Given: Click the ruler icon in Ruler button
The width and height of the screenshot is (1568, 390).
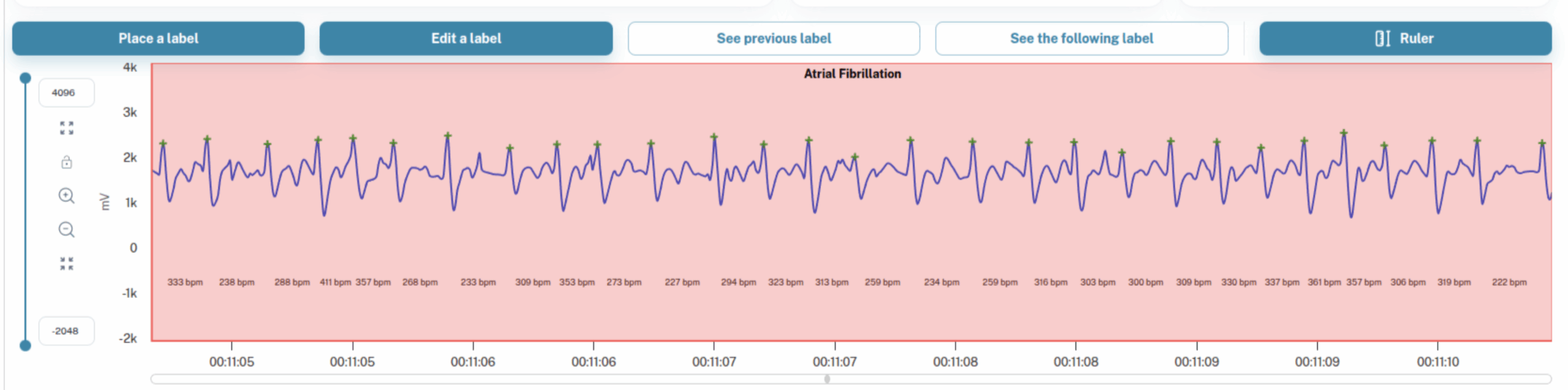Looking at the screenshot, I should point(1382,39).
